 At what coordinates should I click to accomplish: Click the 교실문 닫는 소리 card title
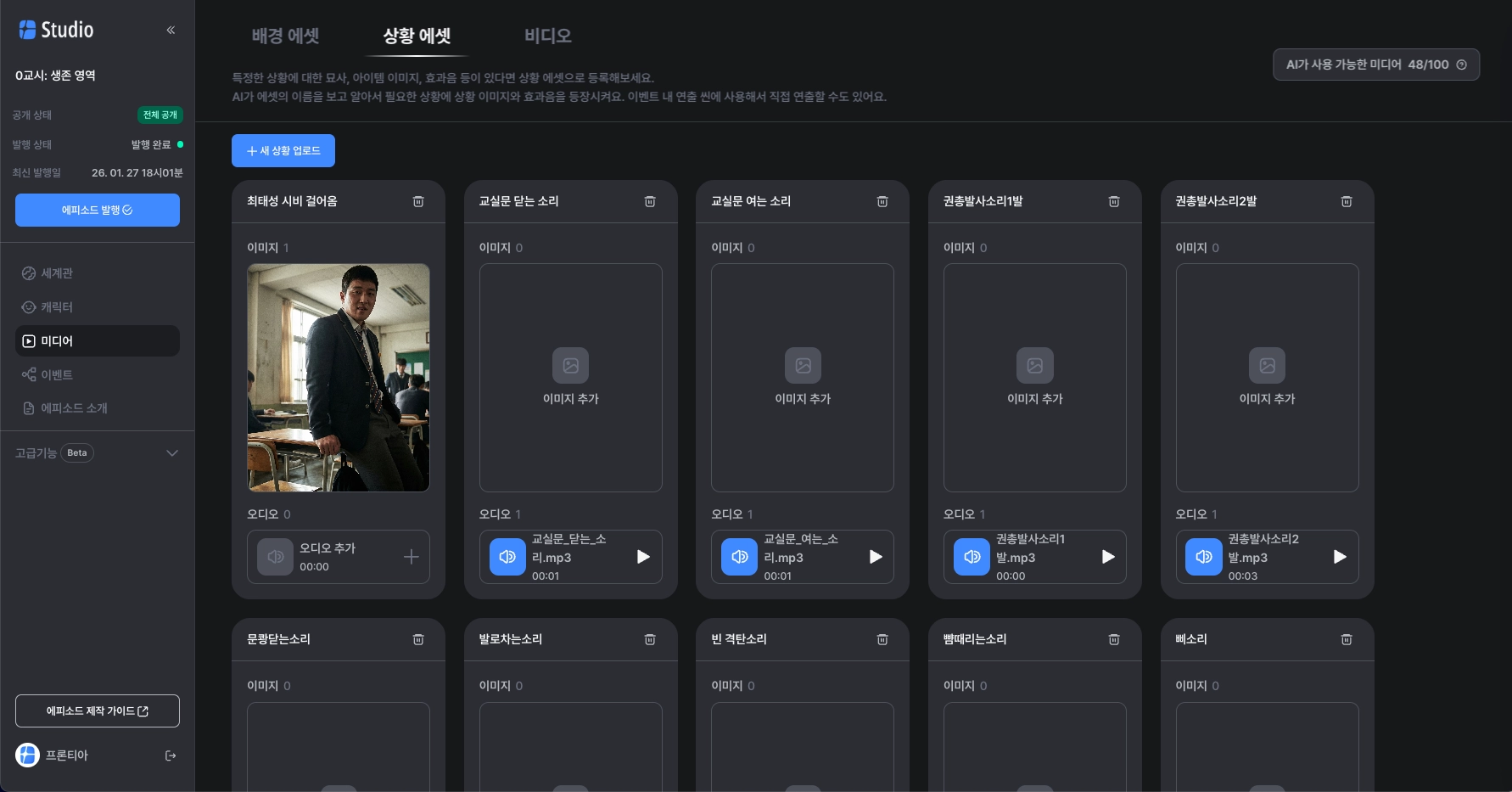518,201
